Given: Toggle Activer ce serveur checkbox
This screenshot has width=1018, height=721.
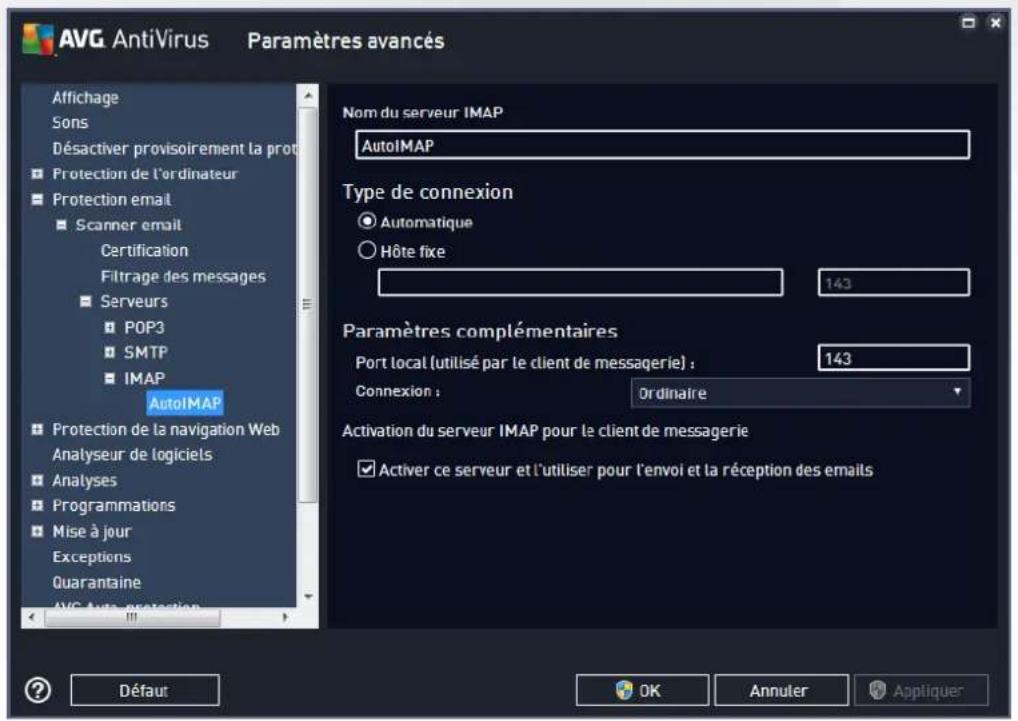Looking at the screenshot, I should (366, 469).
